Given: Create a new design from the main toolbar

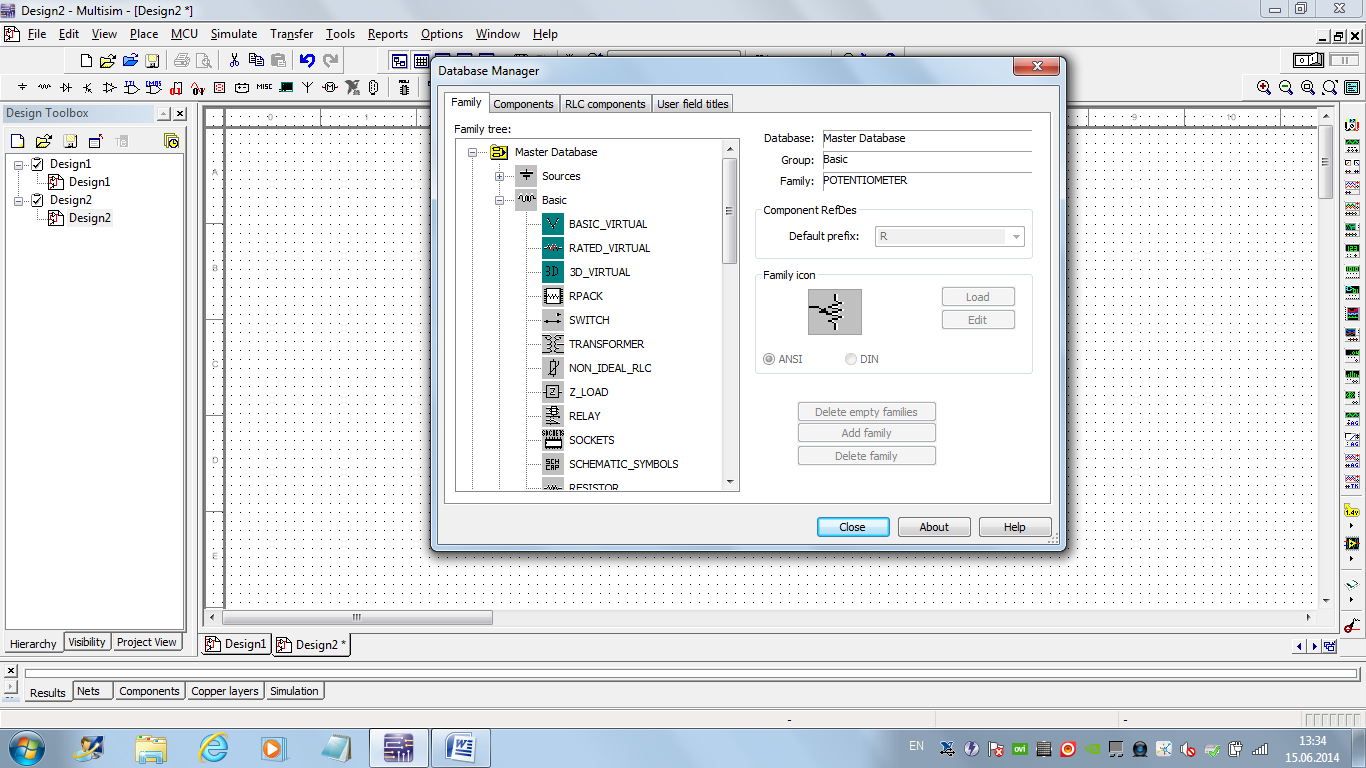Looking at the screenshot, I should [86, 61].
